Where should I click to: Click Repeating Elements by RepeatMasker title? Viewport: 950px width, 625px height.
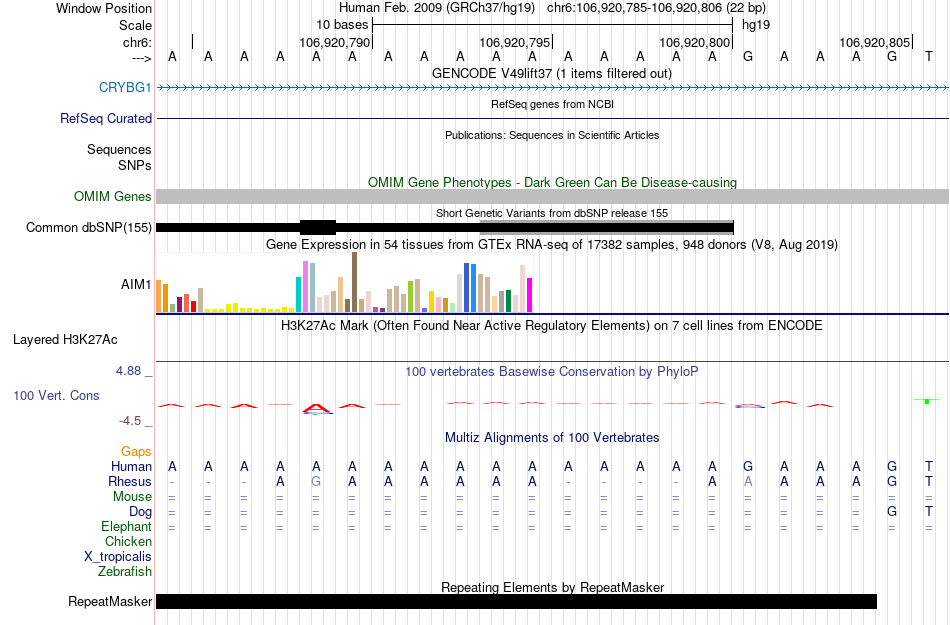tap(552, 587)
